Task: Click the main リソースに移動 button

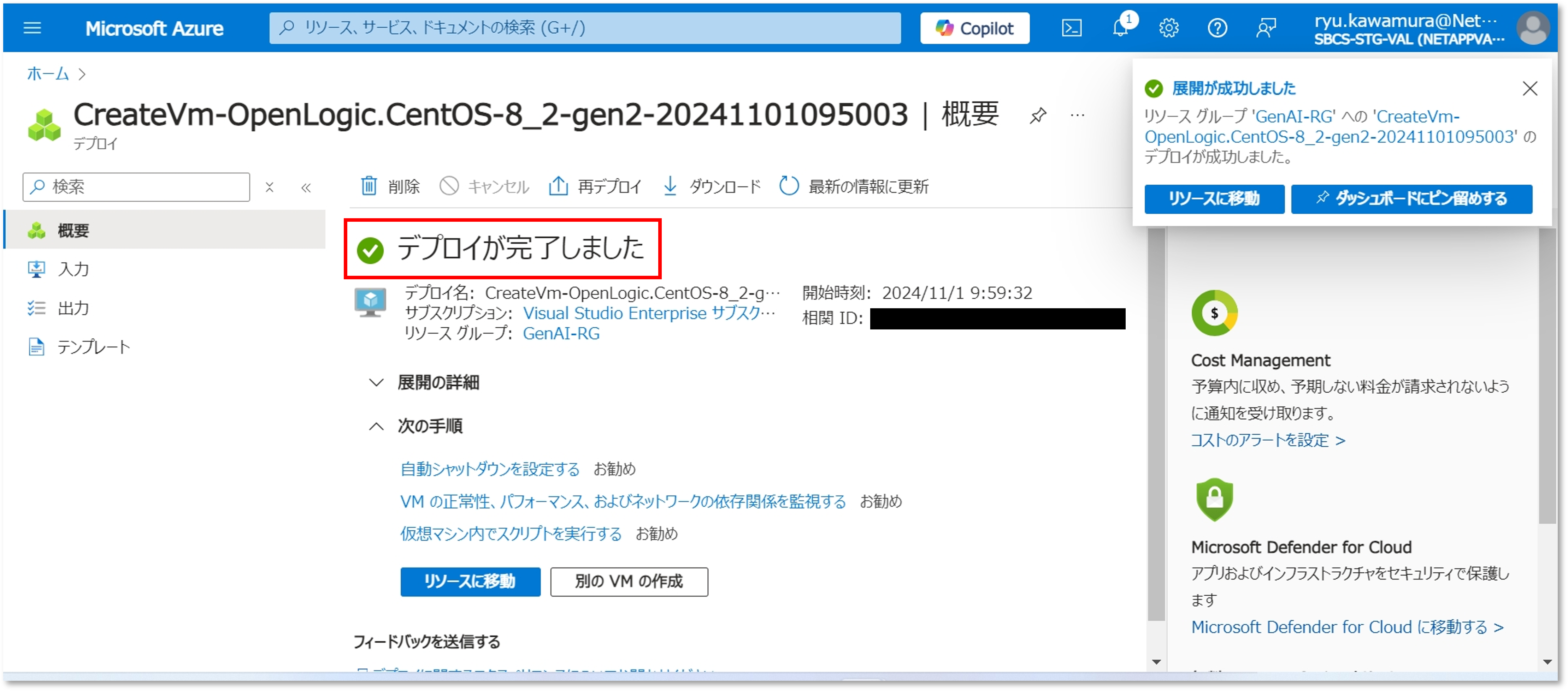Action: [x=470, y=582]
